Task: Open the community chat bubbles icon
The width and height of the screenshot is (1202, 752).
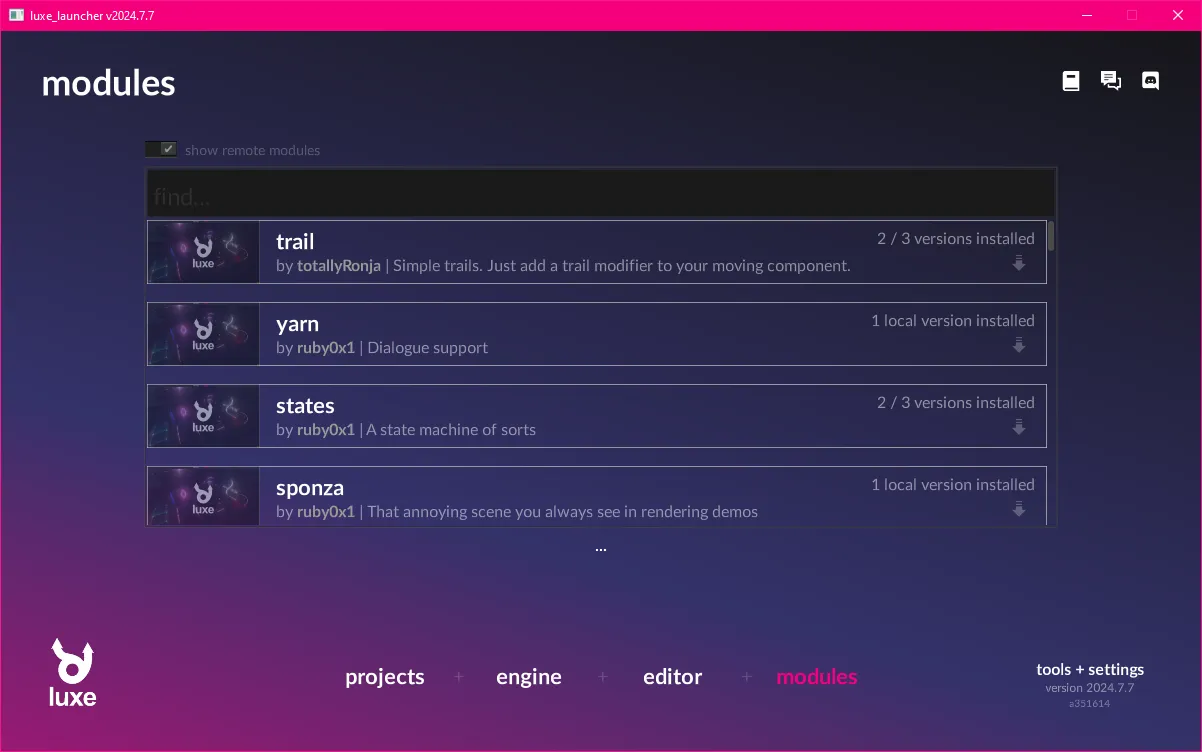Action: pos(1111,81)
